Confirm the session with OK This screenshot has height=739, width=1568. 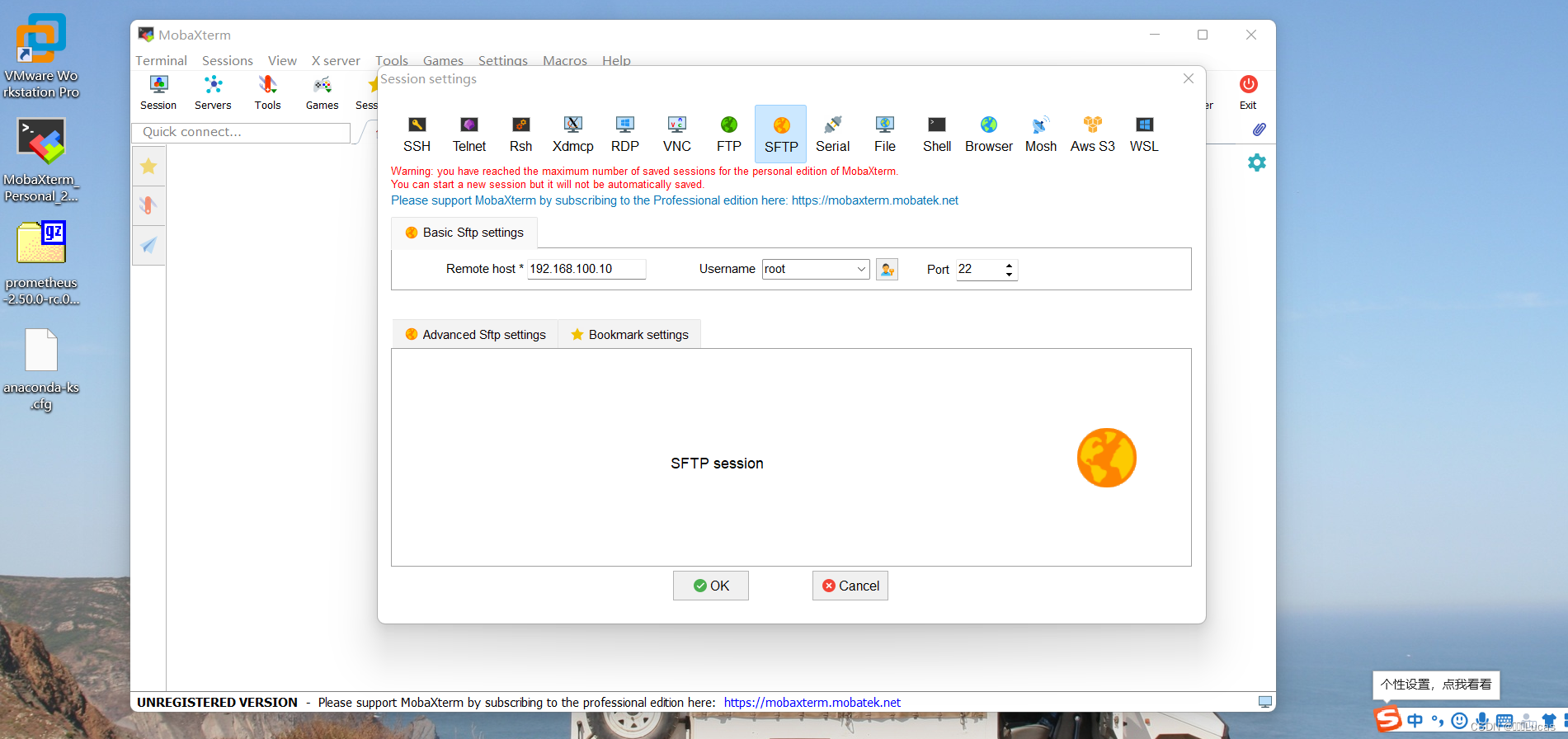click(x=711, y=586)
